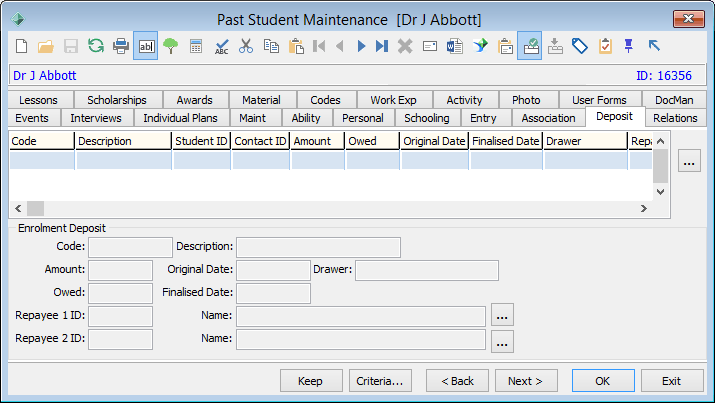
Task: Open the Interviews tab
Action: click(x=96, y=118)
